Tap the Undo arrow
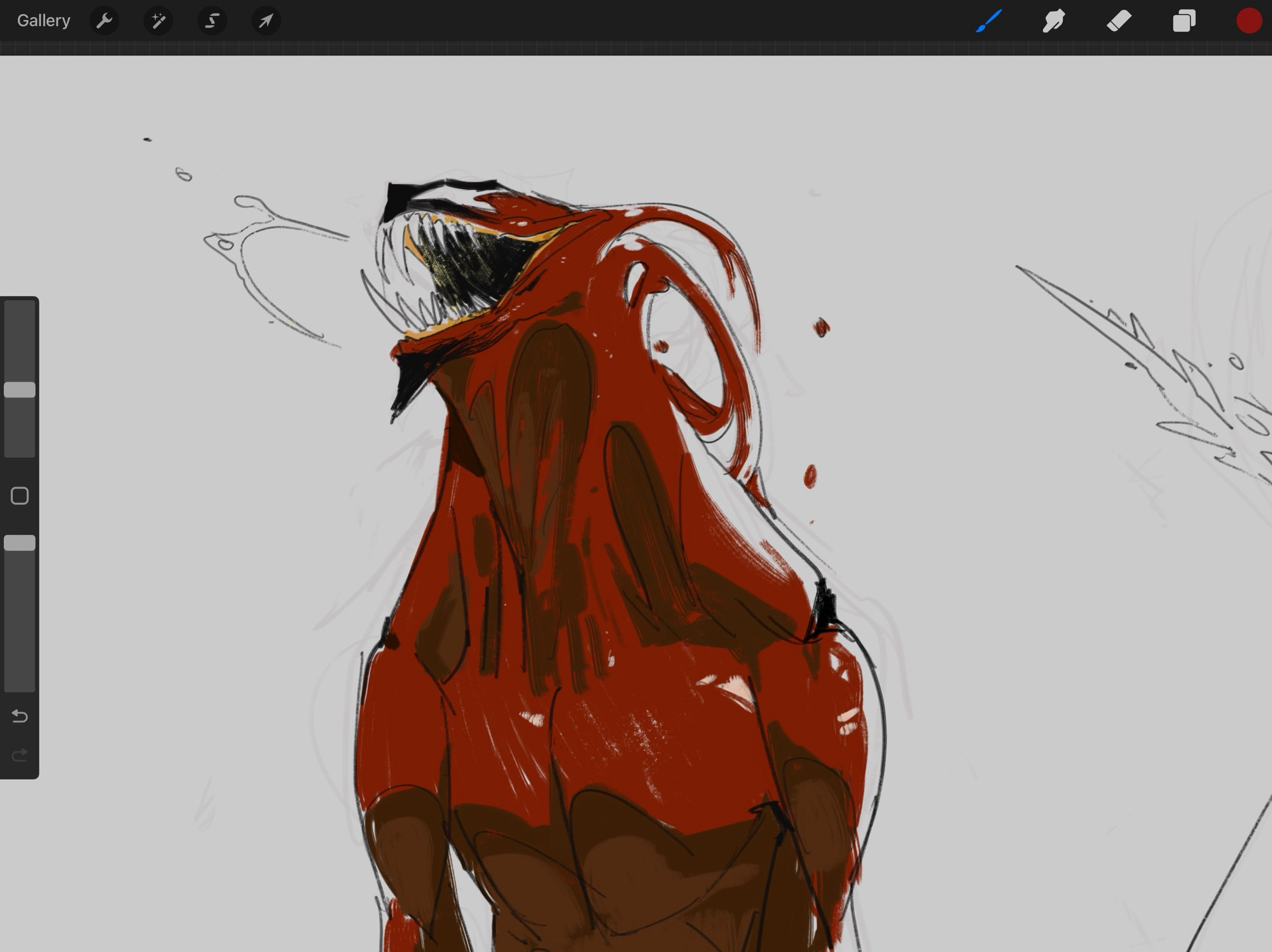Viewport: 1272px width, 952px height. click(x=20, y=717)
